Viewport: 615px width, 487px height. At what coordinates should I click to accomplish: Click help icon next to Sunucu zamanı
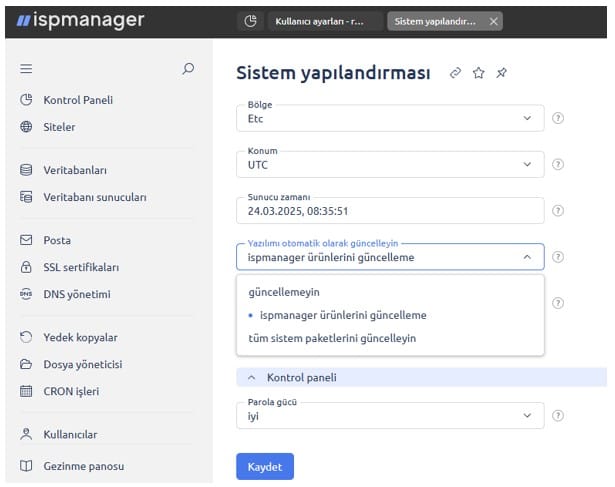pyautogui.click(x=558, y=211)
